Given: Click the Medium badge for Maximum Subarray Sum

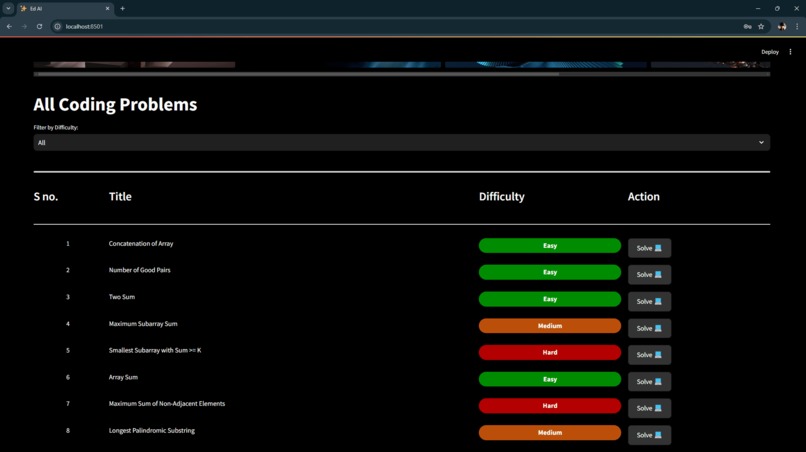Looking at the screenshot, I should pos(549,326).
